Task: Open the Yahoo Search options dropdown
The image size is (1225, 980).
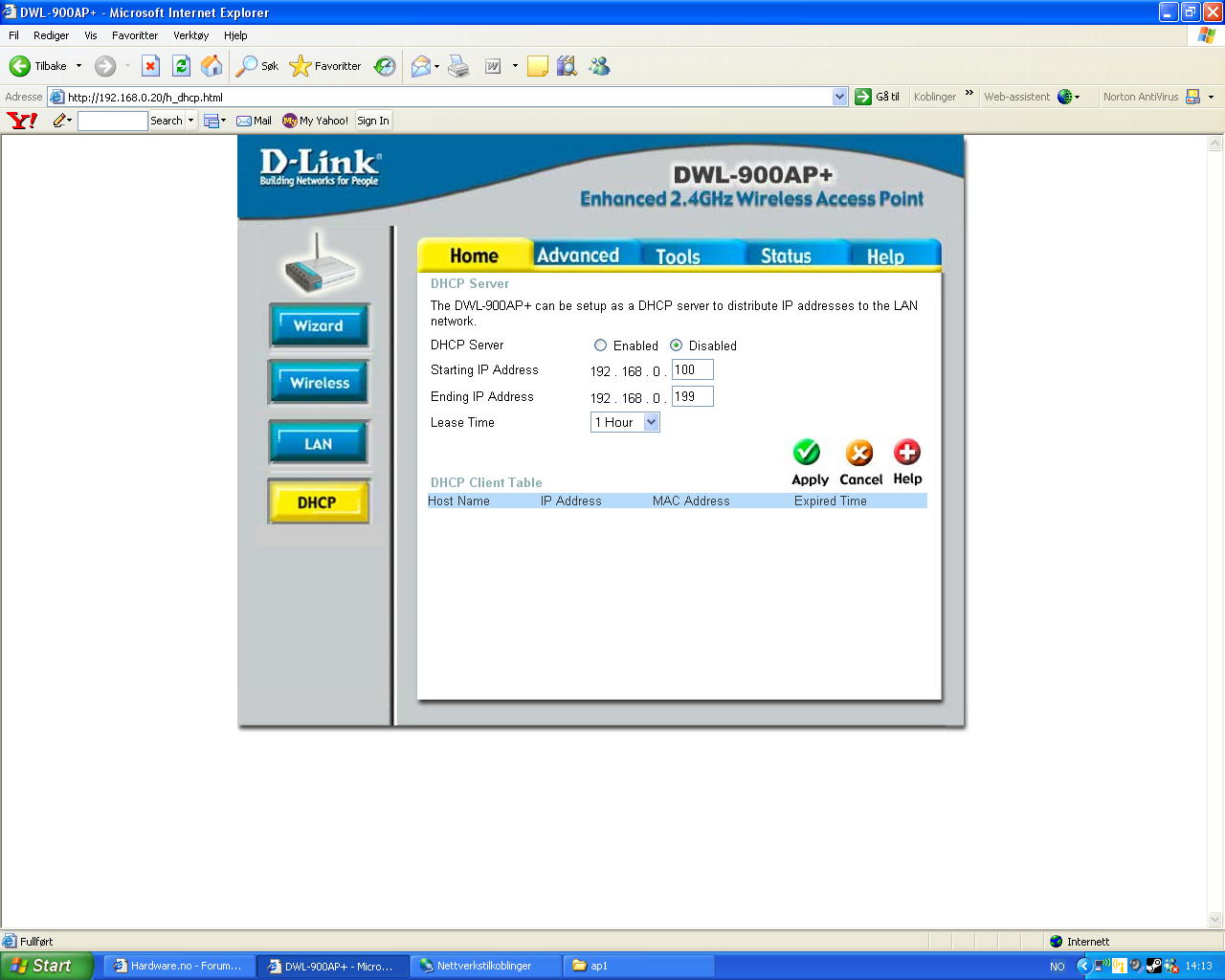Action: pos(190,121)
